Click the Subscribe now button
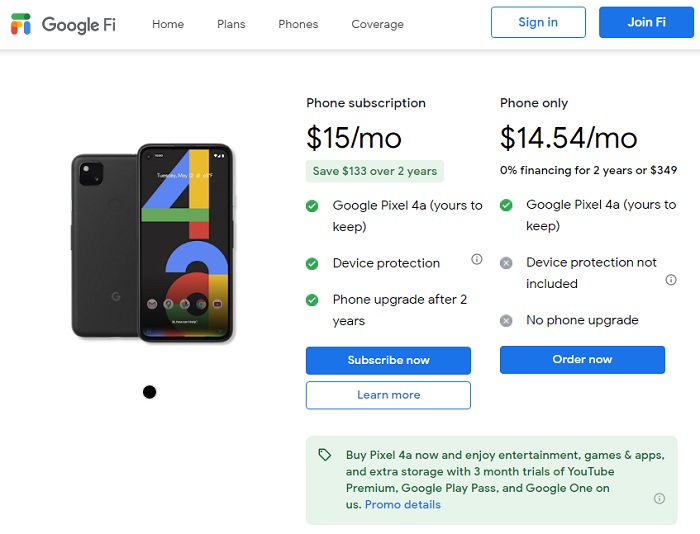The width and height of the screenshot is (700, 534). (x=388, y=360)
